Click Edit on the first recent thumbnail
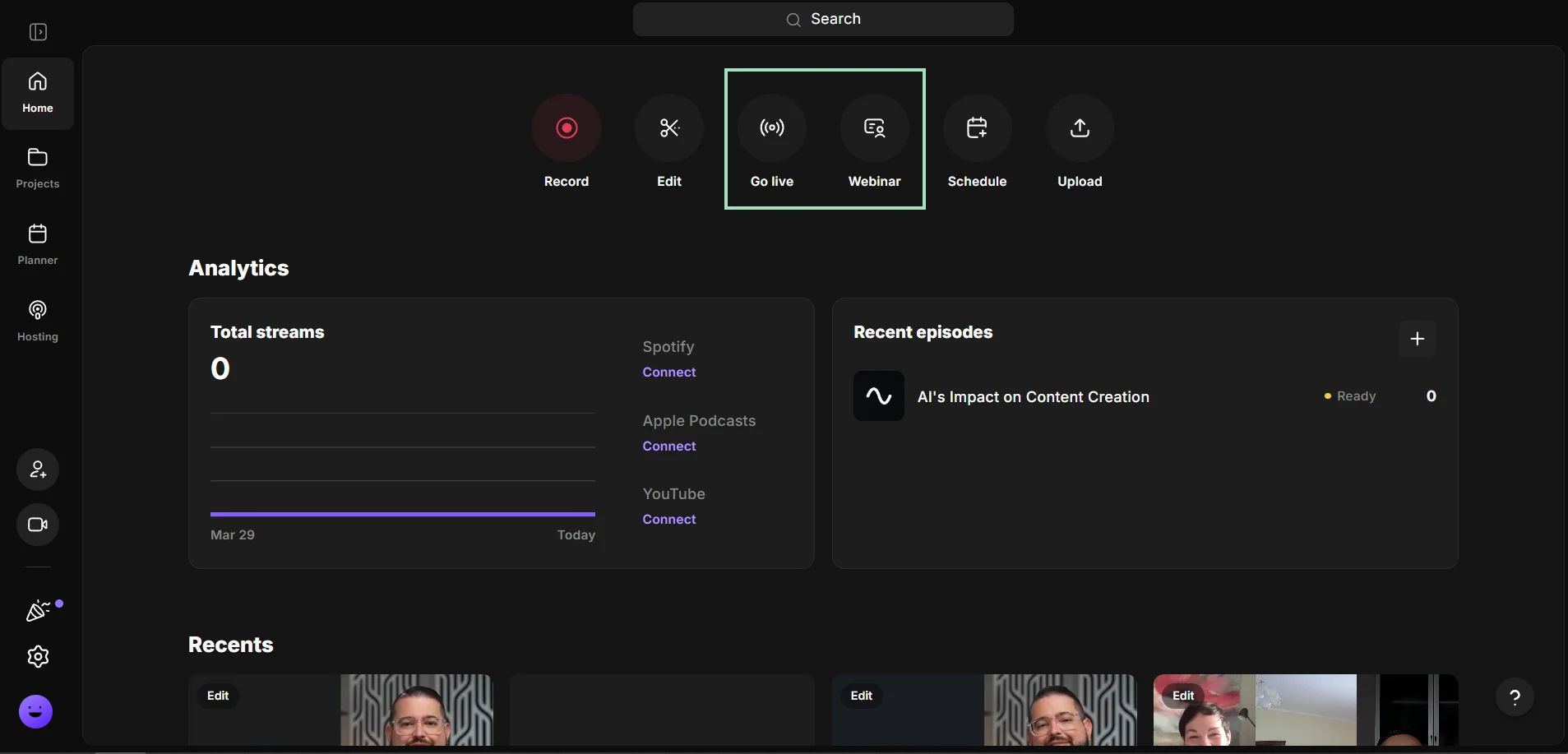1568x754 pixels. pyautogui.click(x=218, y=696)
